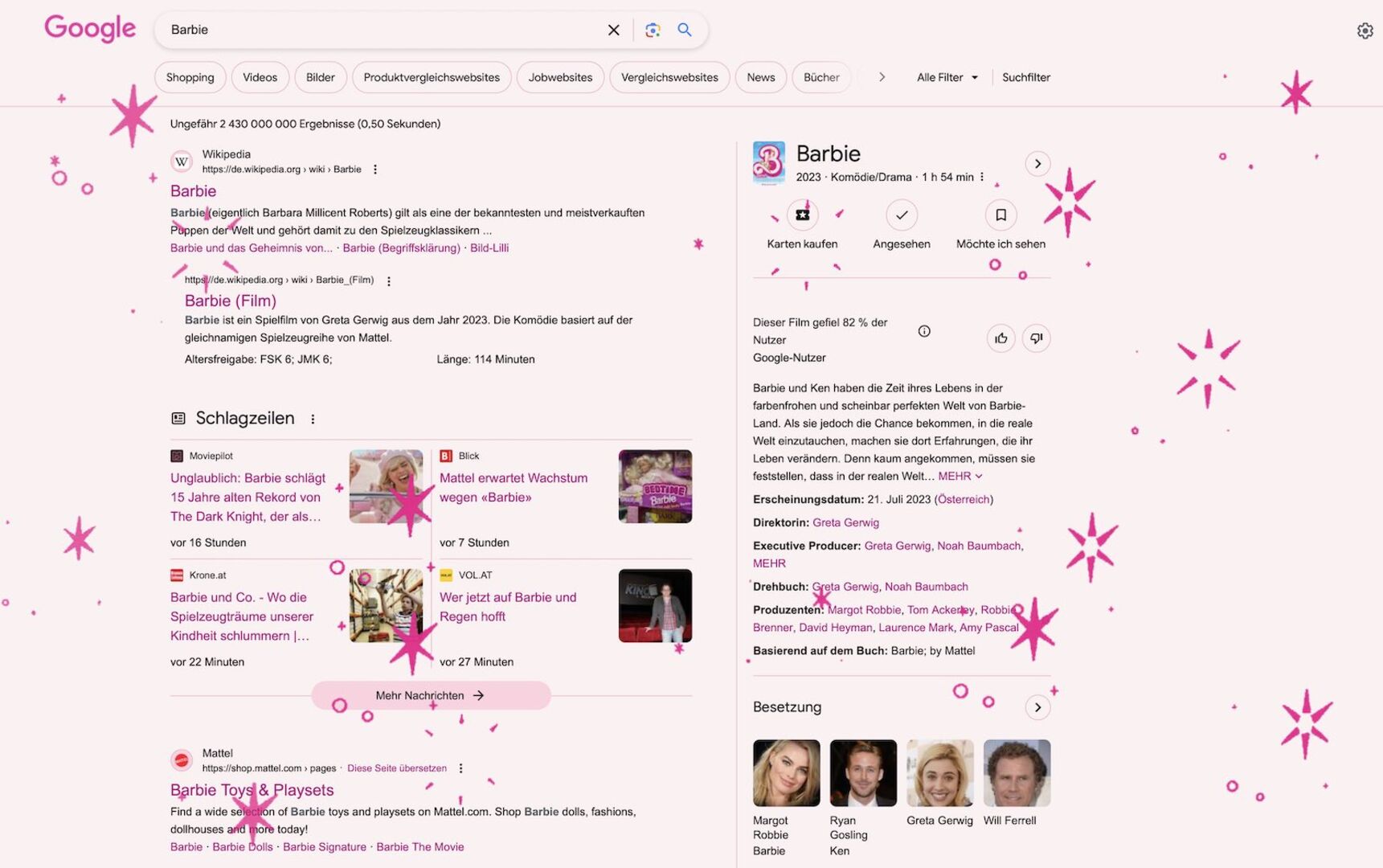
Task: Open the three-dot menu next to Schlagzeilen
Action: (313, 418)
